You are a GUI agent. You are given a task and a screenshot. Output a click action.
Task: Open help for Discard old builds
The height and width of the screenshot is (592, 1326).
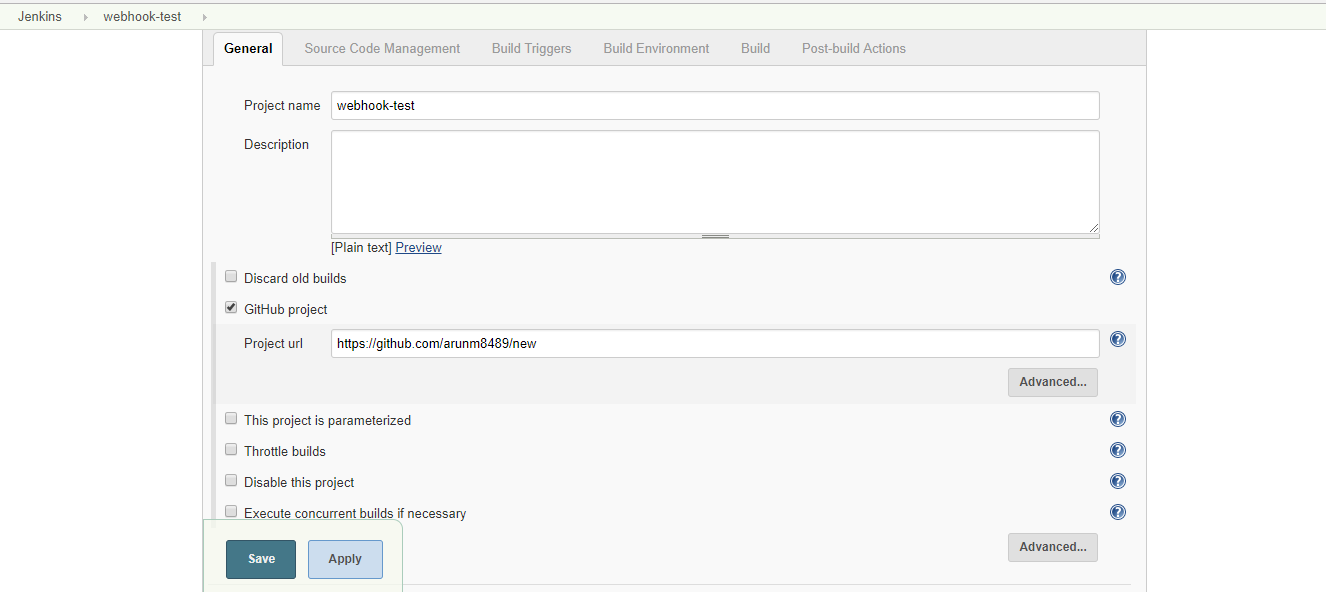coord(1117,277)
